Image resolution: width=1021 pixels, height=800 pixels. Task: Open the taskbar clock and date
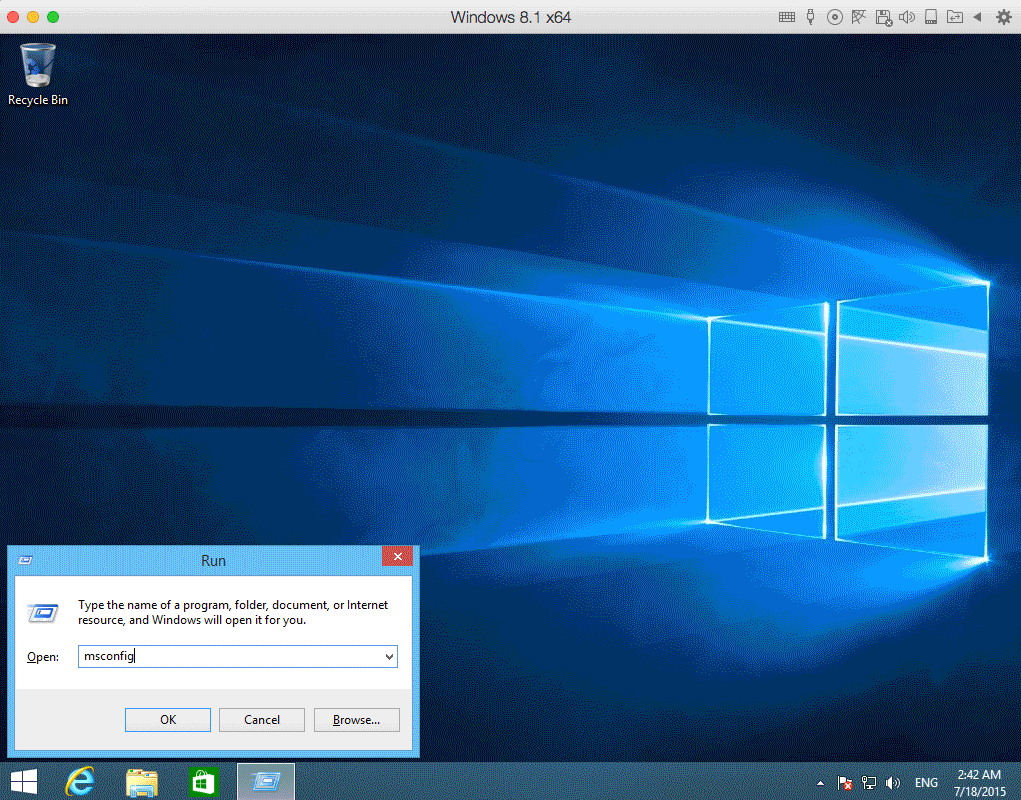click(x=978, y=783)
